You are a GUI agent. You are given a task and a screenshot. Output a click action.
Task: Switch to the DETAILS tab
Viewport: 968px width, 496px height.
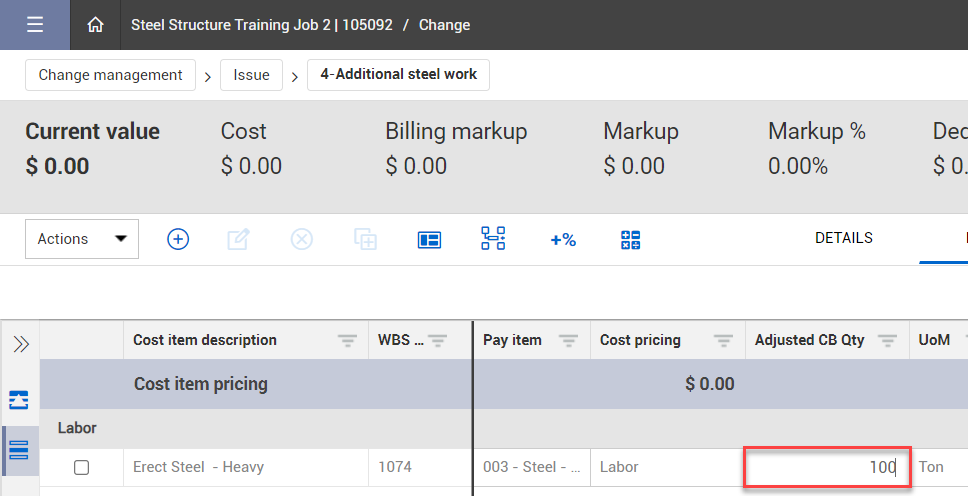[843, 238]
